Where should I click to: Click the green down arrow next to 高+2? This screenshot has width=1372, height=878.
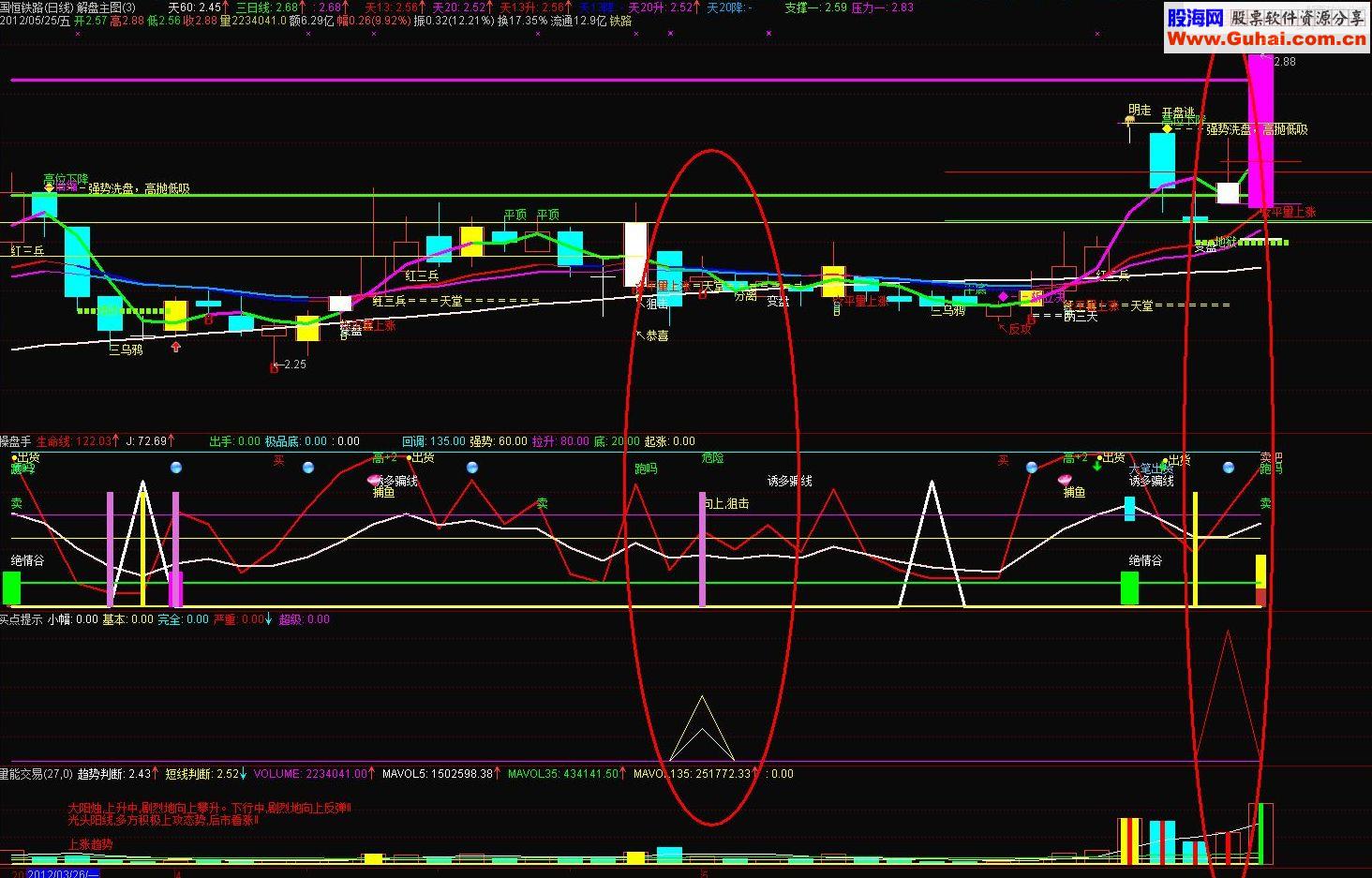1096,465
